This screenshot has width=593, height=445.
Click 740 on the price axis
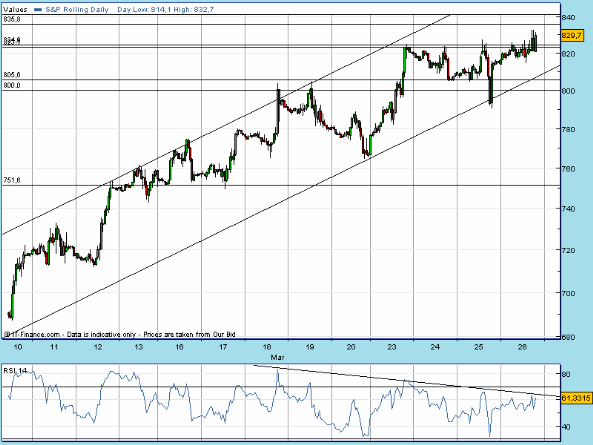coord(568,209)
